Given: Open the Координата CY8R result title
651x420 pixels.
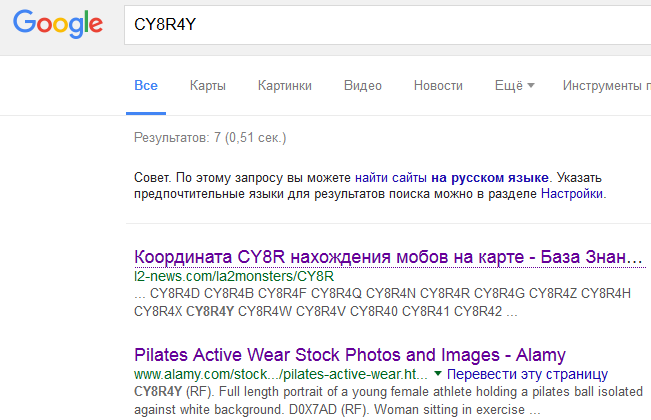Looking at the screenshot, I should (388, 257).
